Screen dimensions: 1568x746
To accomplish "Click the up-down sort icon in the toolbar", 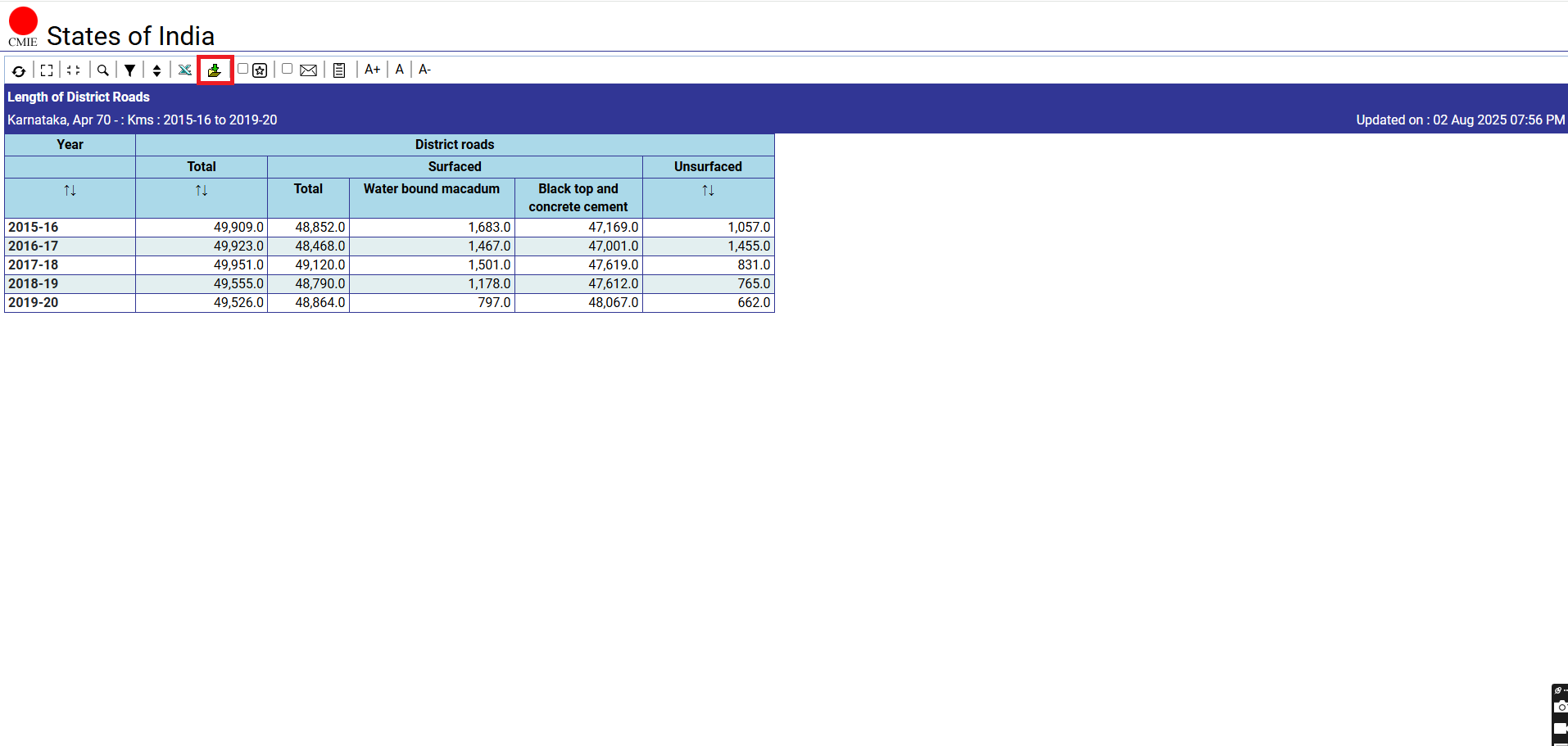I will [156, 70].
